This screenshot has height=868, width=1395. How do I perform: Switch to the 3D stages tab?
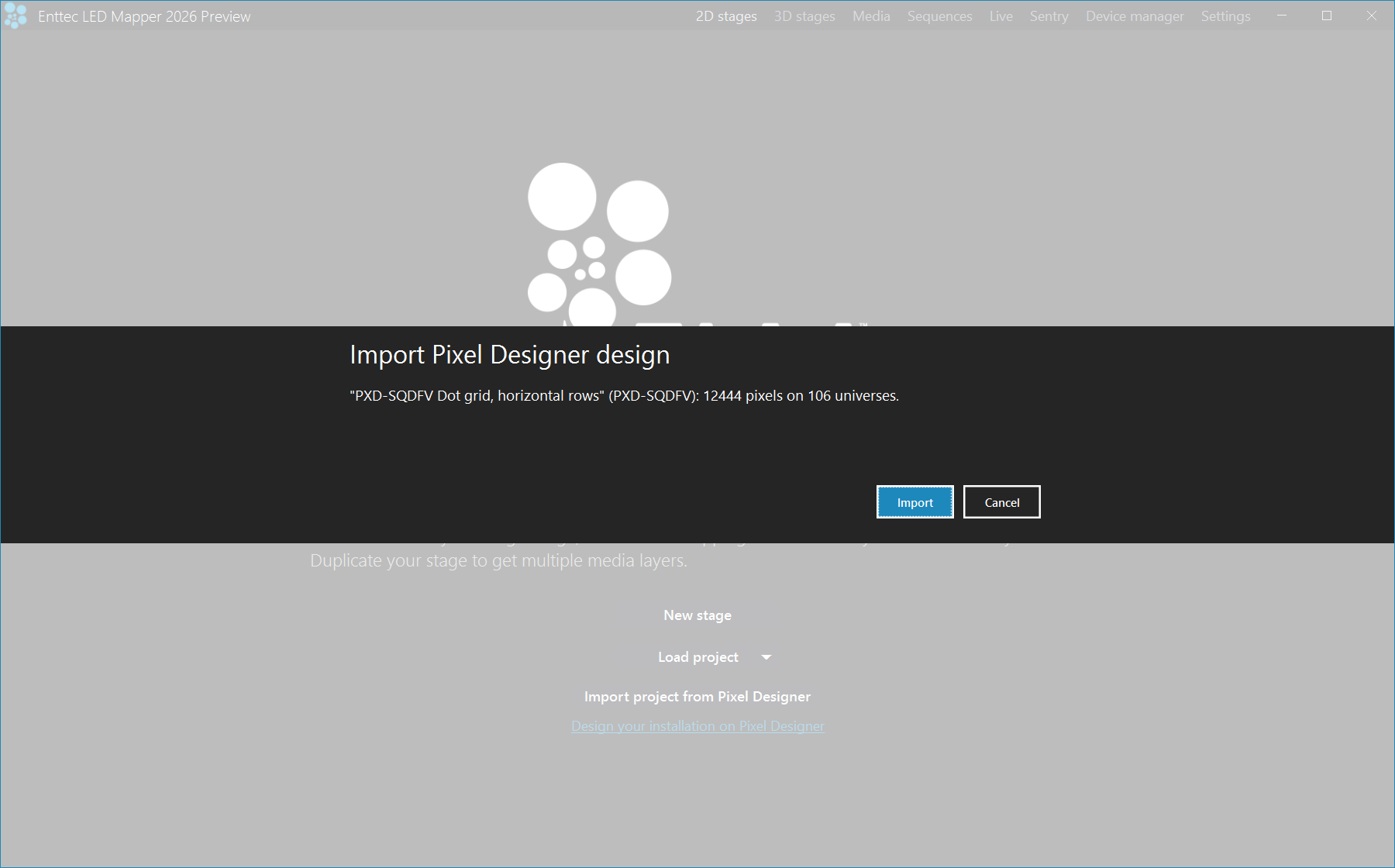[x=804, y=16]
